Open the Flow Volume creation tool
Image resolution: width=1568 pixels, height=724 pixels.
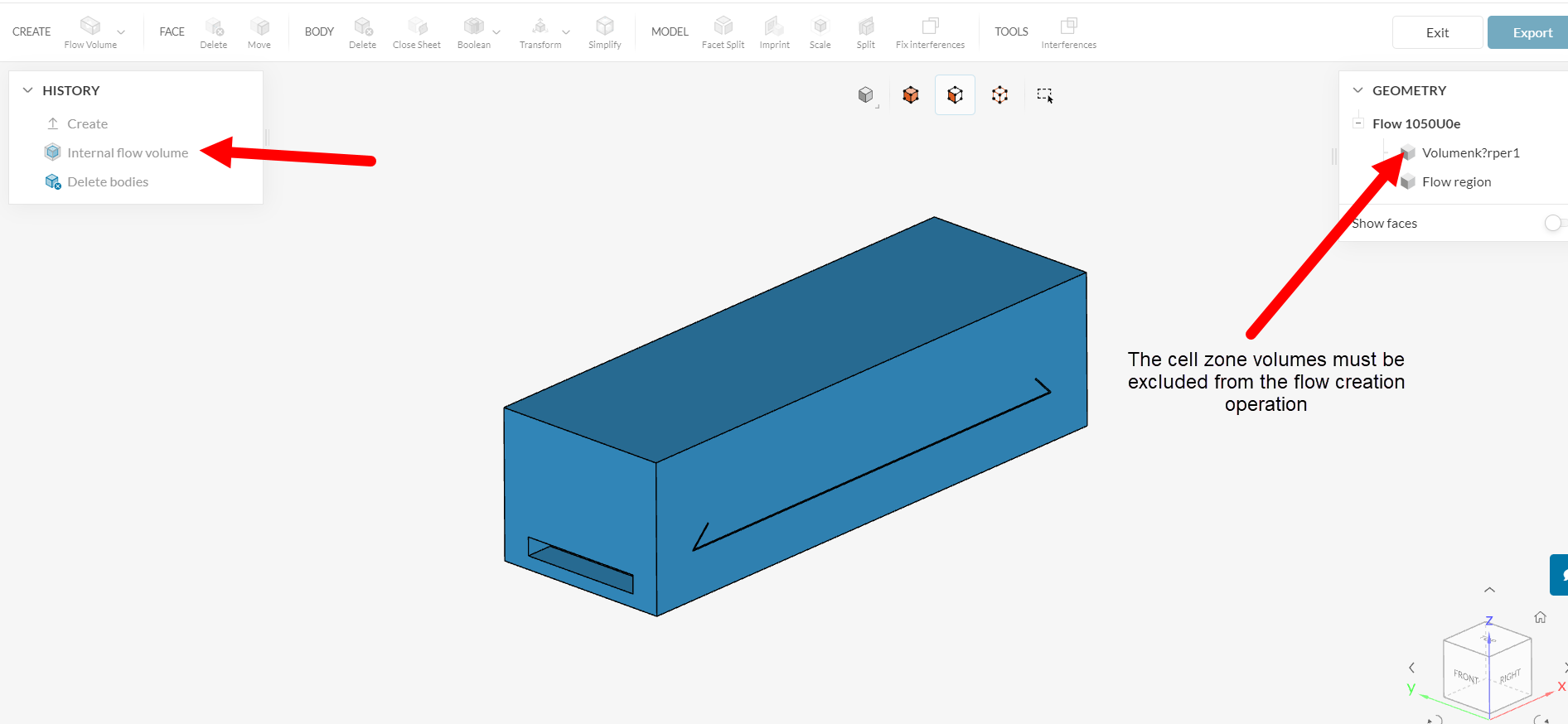(x=90, y=31)
